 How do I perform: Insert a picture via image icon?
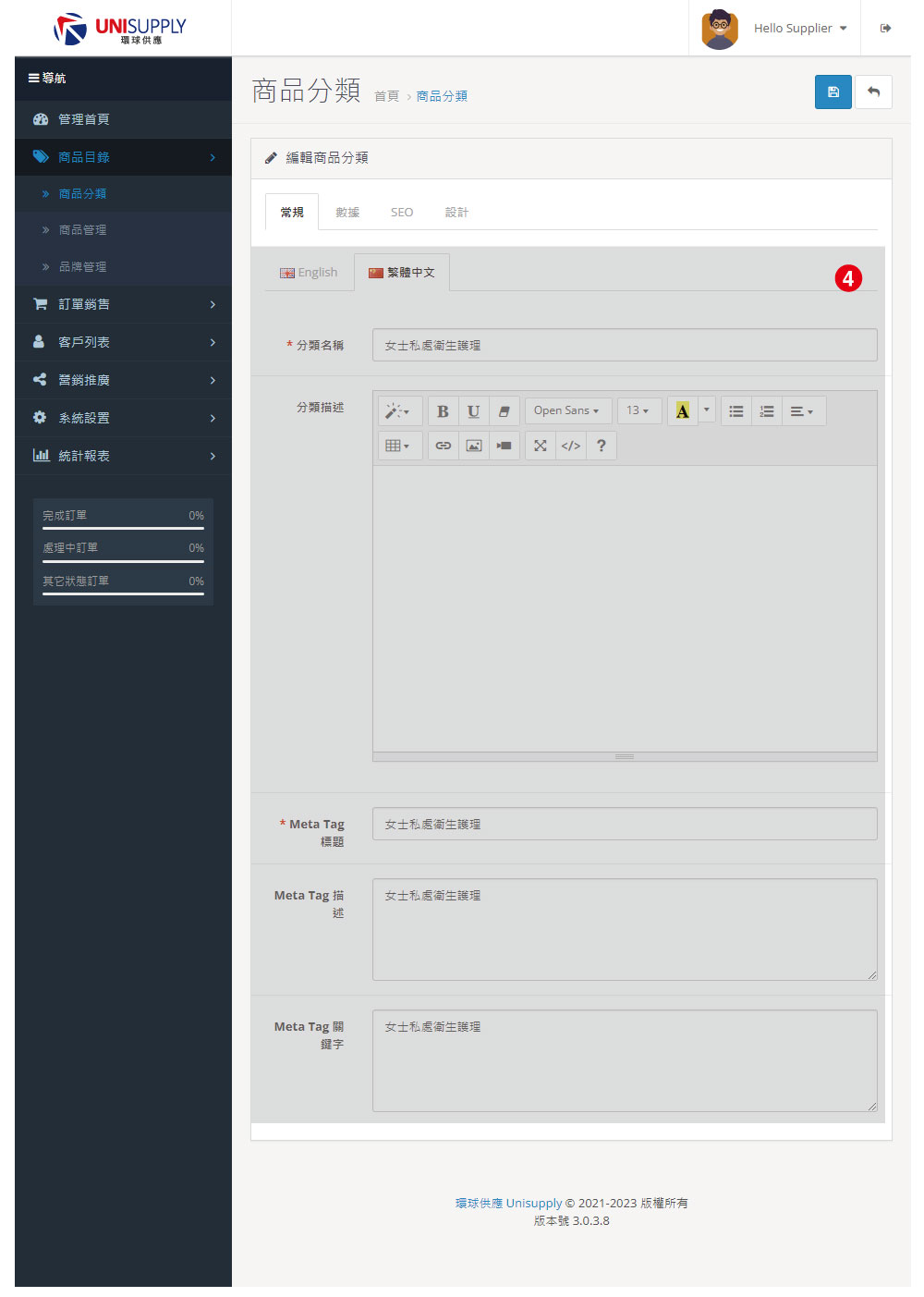coord(474,446)
